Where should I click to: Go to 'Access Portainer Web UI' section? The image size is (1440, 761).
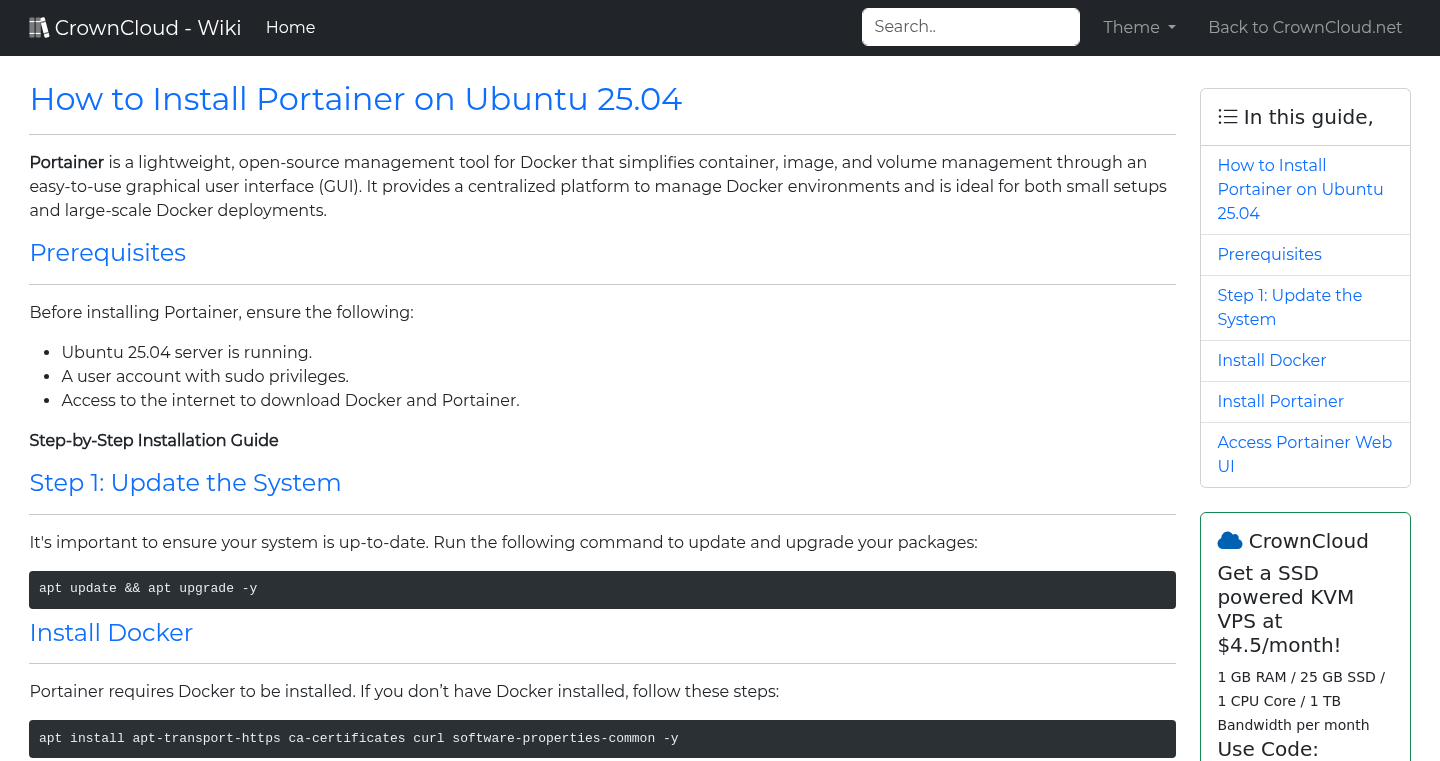[1304, 454]
